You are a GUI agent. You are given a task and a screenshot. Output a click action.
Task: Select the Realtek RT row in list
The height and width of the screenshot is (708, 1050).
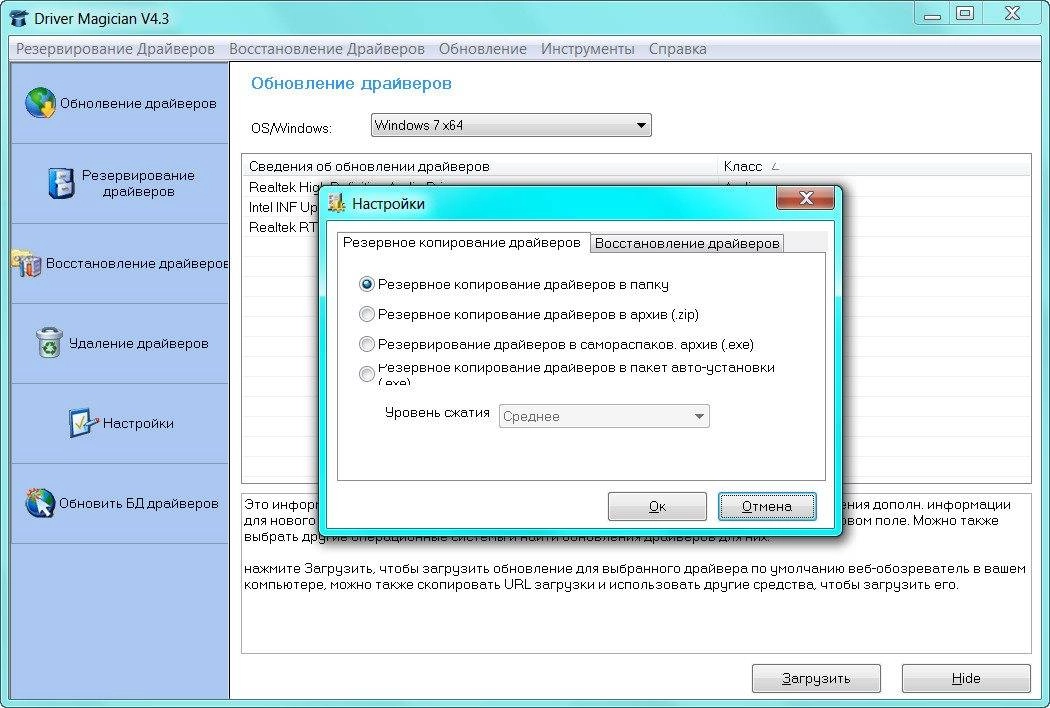pos(281,227)
